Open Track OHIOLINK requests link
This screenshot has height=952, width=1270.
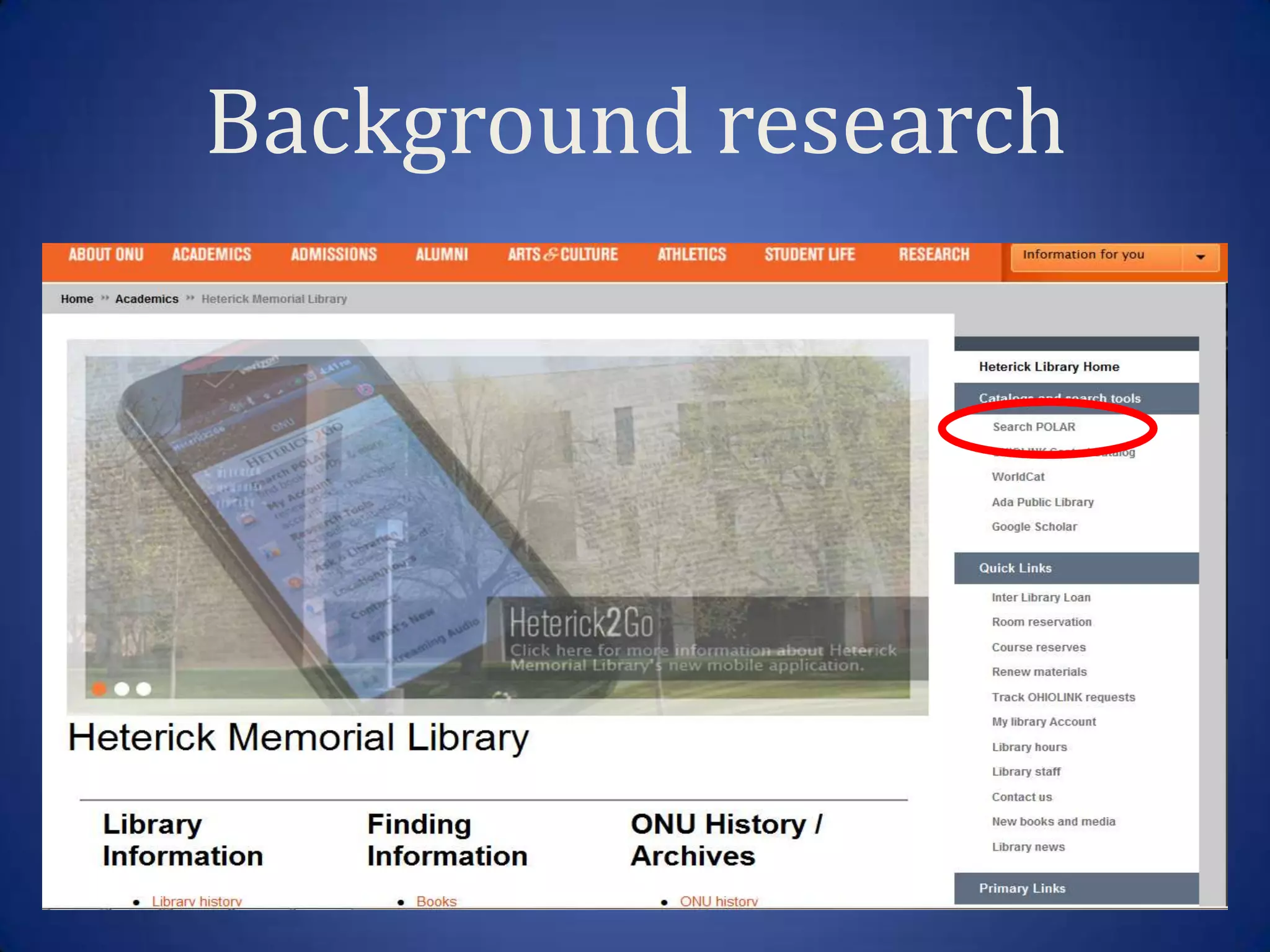[1064, 697]
